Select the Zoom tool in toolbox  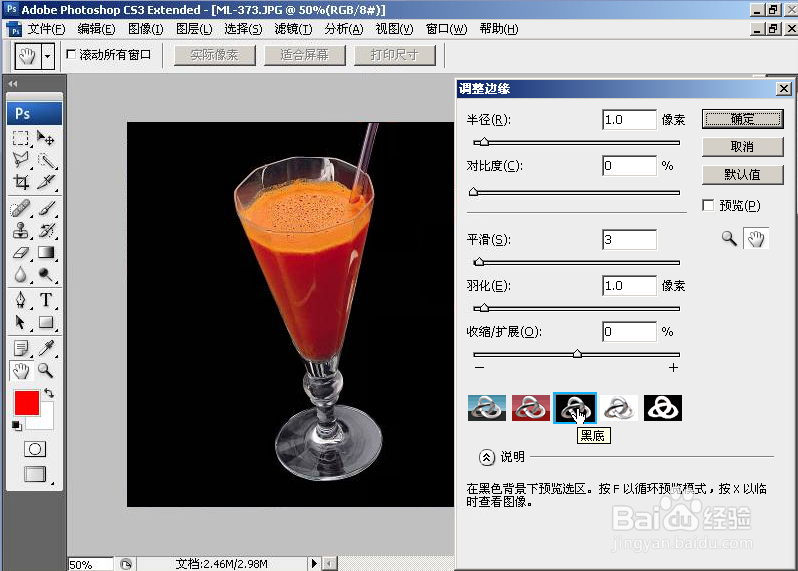tap(46, 370)
